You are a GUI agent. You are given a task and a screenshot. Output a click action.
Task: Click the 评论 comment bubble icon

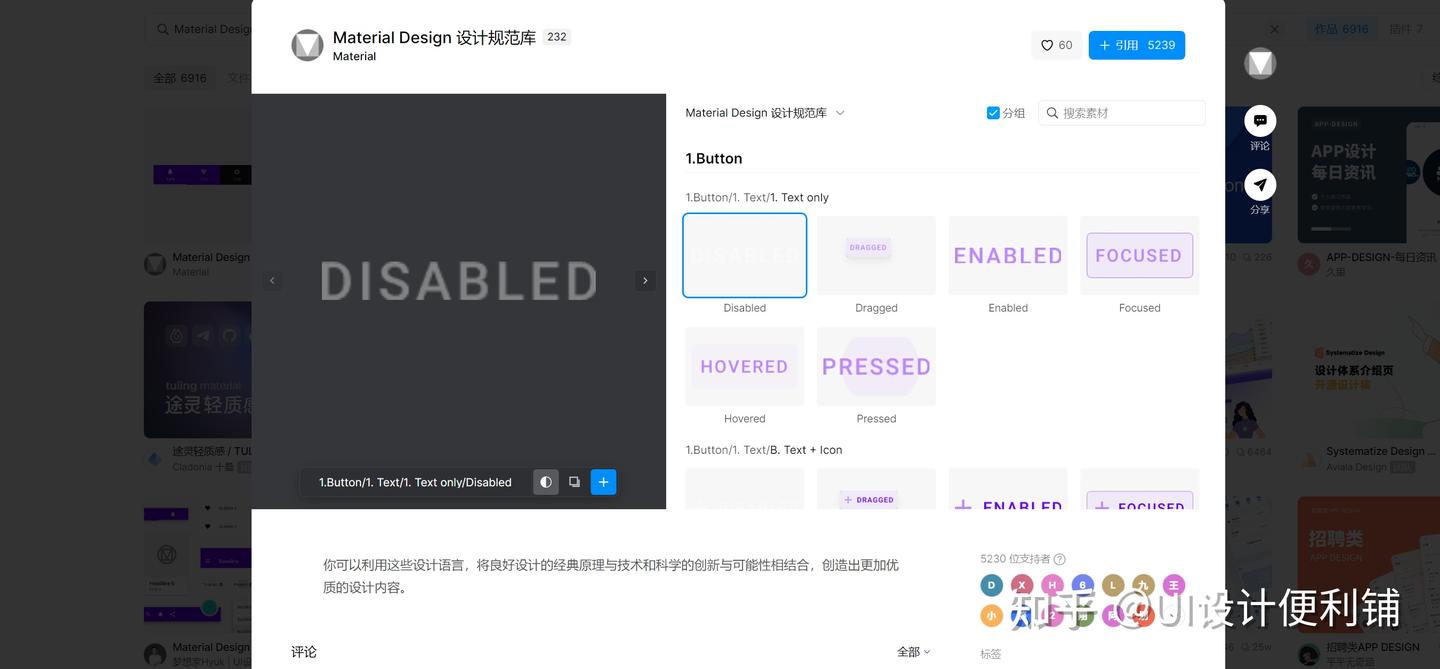pyautogui.click(x=1260, y=121)
